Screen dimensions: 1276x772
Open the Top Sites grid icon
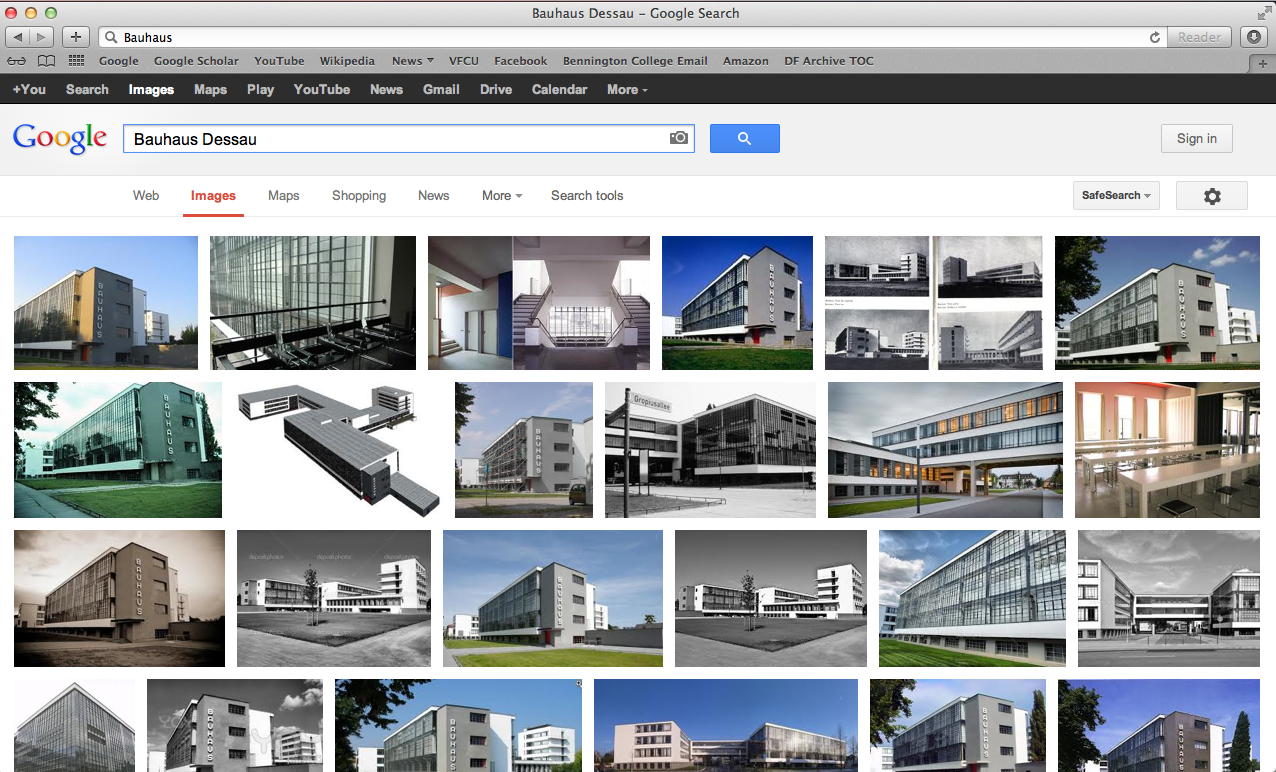(76, 61)
